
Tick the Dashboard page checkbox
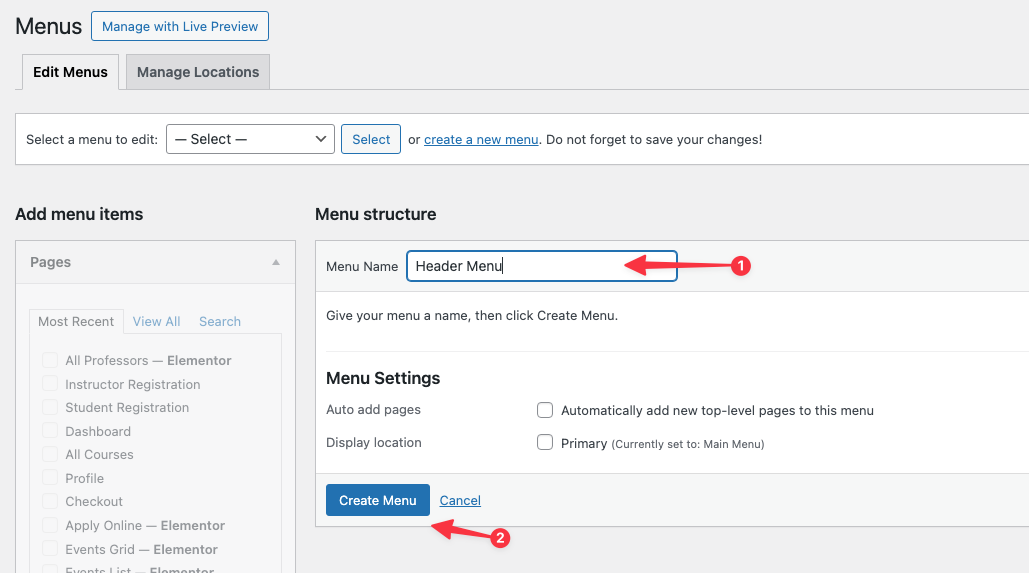point(50,431)
